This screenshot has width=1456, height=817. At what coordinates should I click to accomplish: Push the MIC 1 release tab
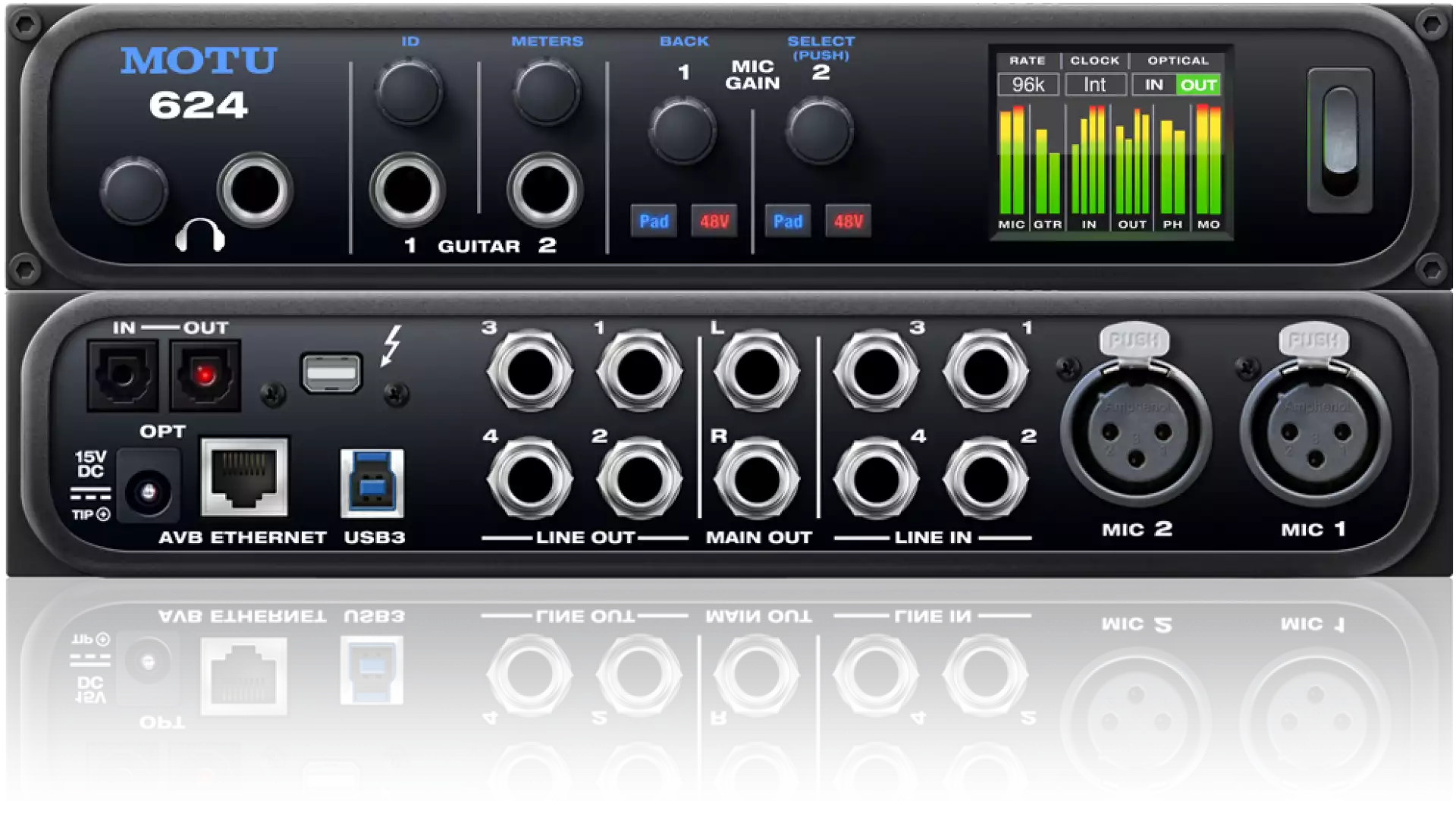tap(1314, 341)
